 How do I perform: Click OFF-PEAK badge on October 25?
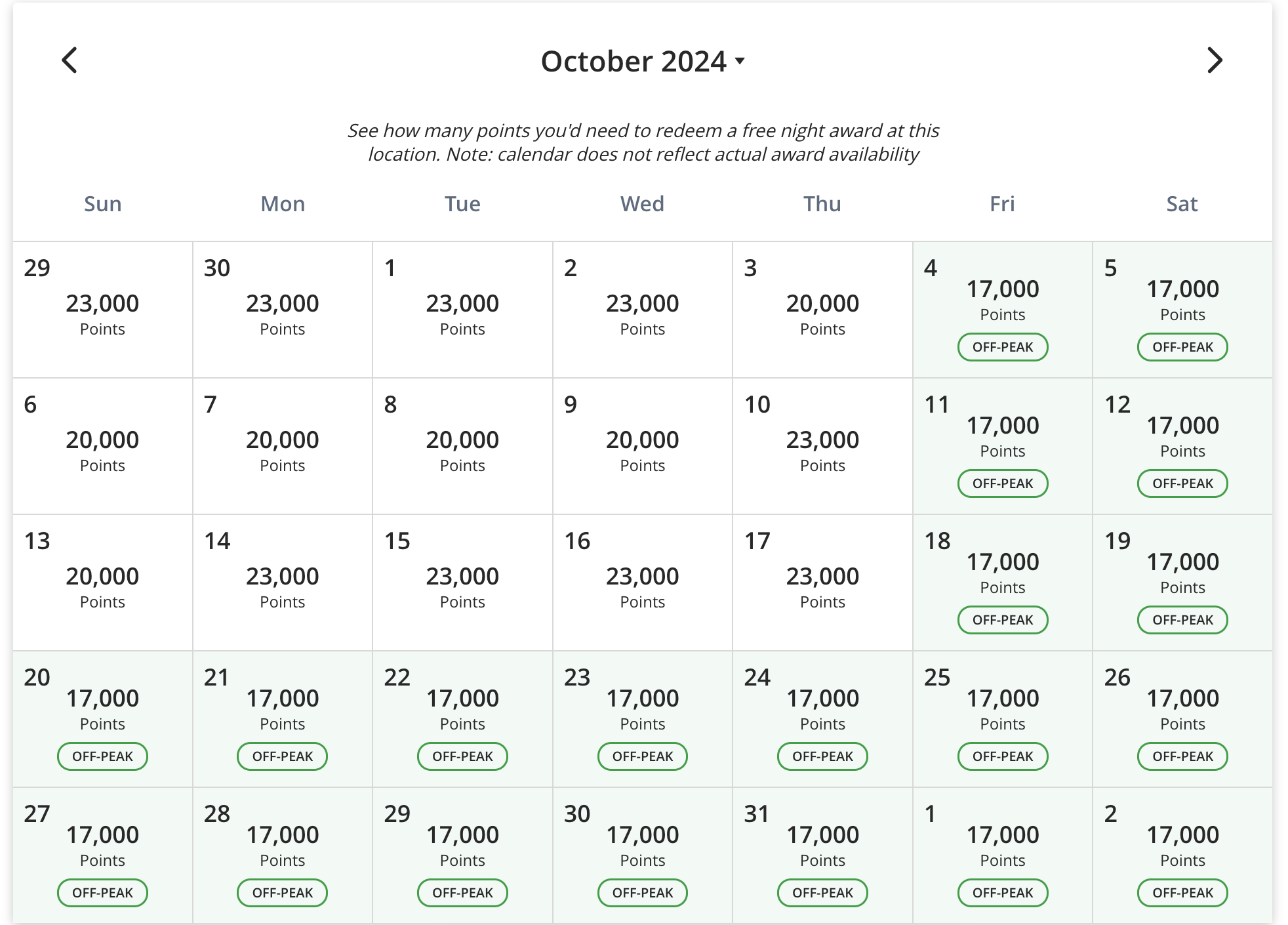click(1003, 756)
